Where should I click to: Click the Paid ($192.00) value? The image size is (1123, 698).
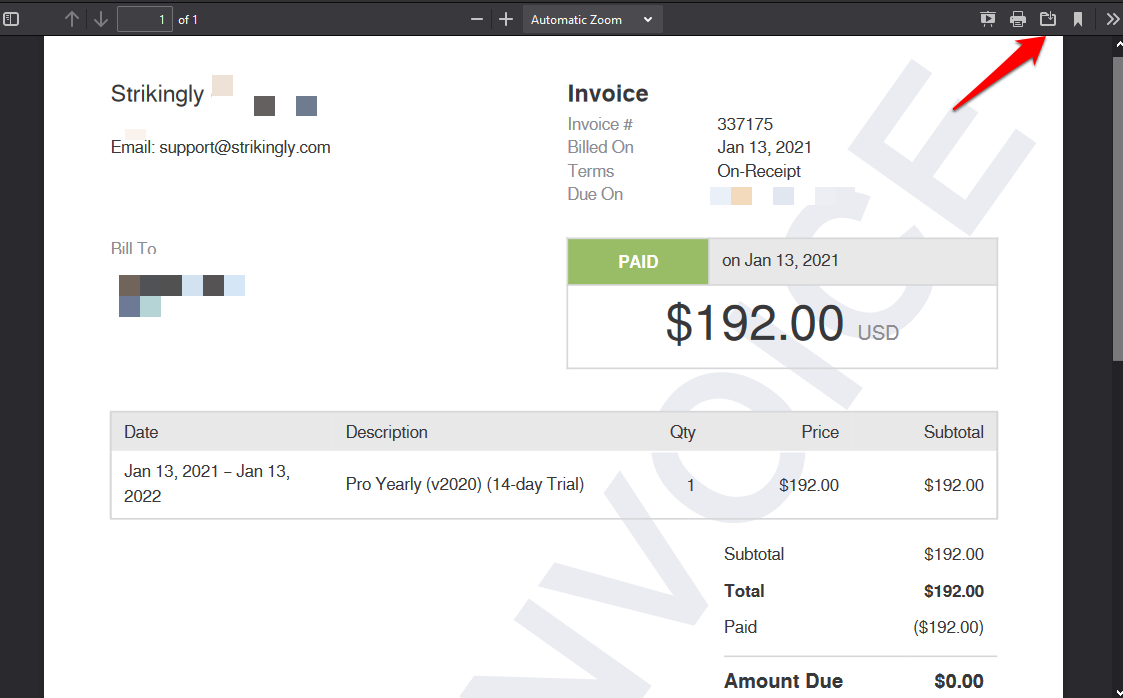pyautogui.click(x=948, y=627)
